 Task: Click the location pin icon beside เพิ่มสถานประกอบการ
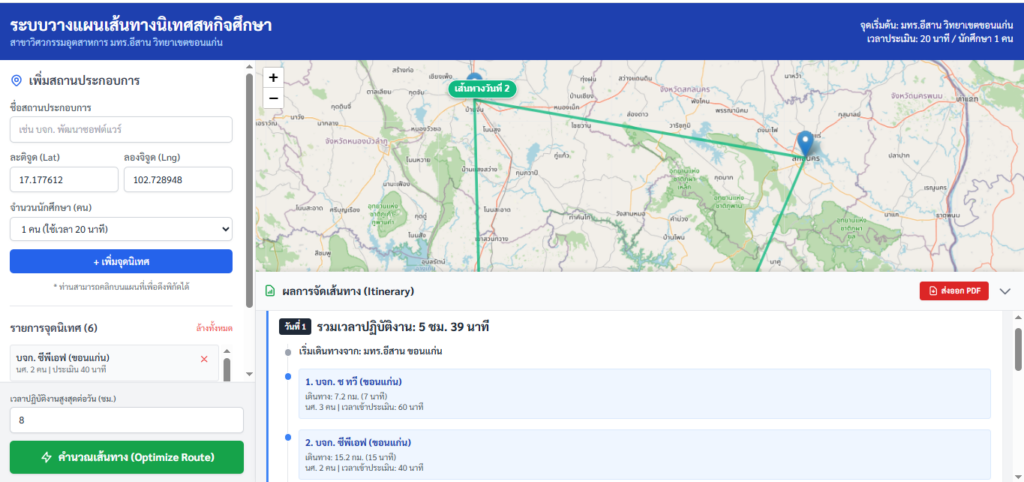[16, 80]
